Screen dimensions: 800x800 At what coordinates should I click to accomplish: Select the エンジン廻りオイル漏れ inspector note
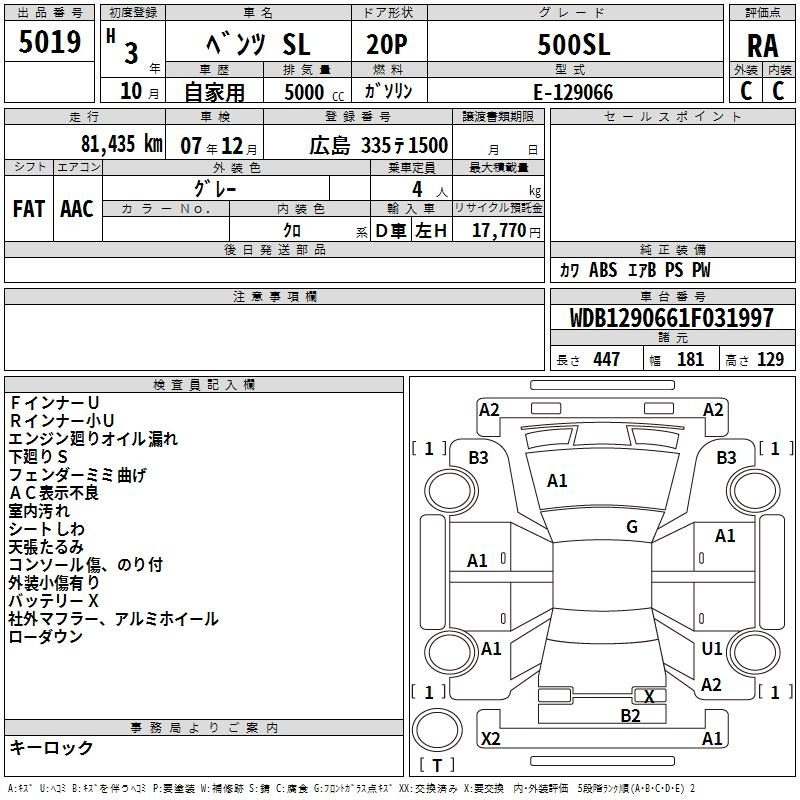93,438
